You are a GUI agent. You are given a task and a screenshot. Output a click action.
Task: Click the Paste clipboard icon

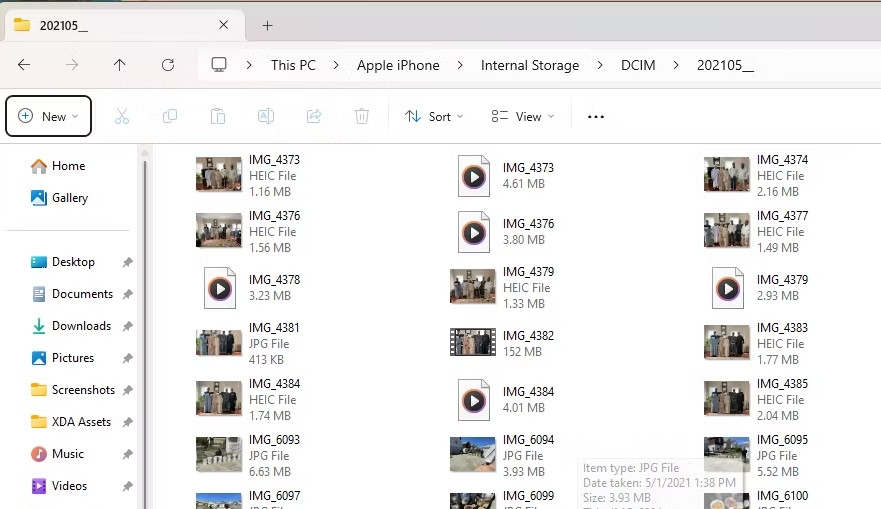point(218,116)
